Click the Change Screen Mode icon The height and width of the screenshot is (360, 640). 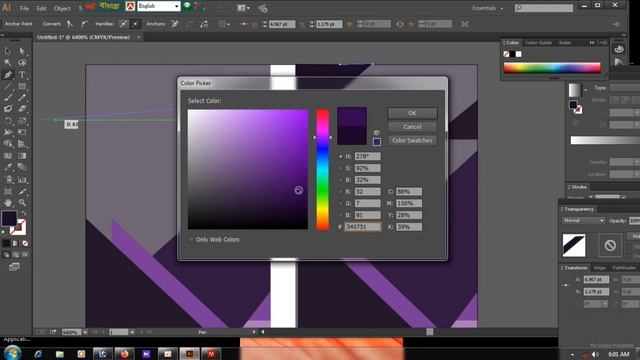click(x=14, y=267)
